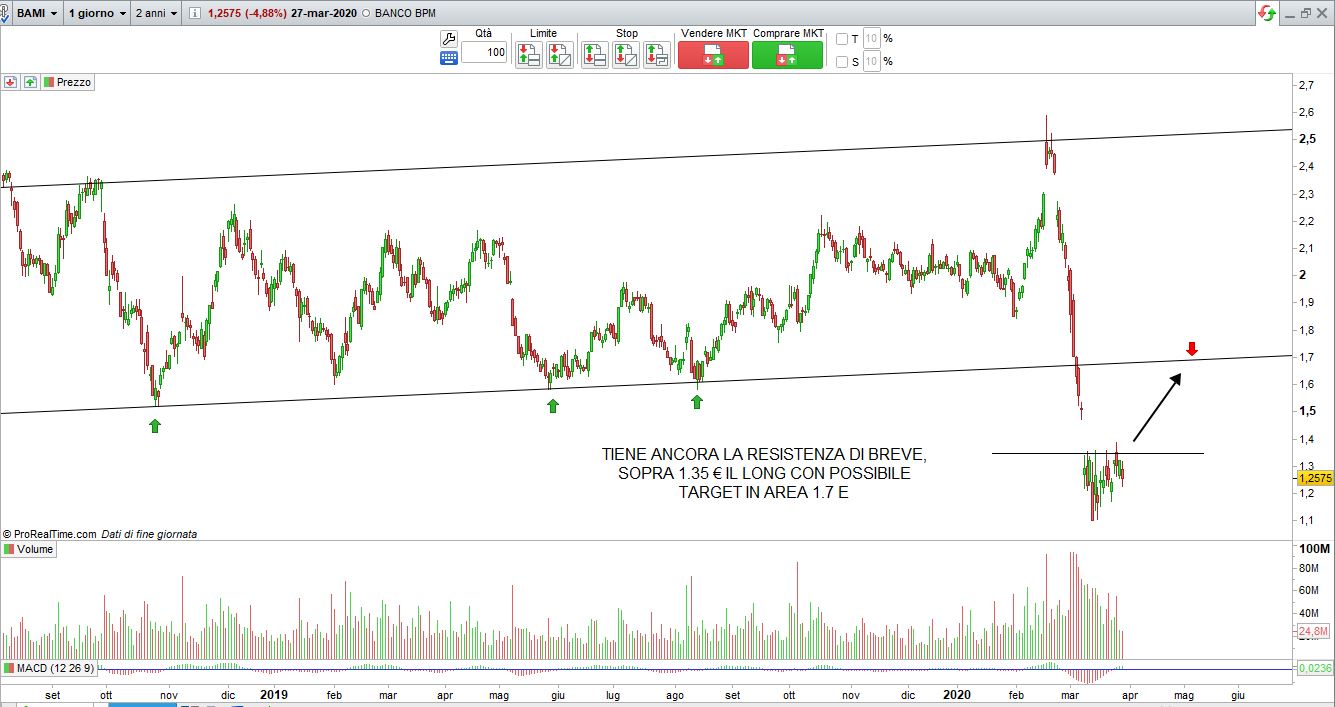Click the red-green refresh arrows icon
Image resolution: width=1335 pixels, height=707 pixels.
click(1267, 13)
